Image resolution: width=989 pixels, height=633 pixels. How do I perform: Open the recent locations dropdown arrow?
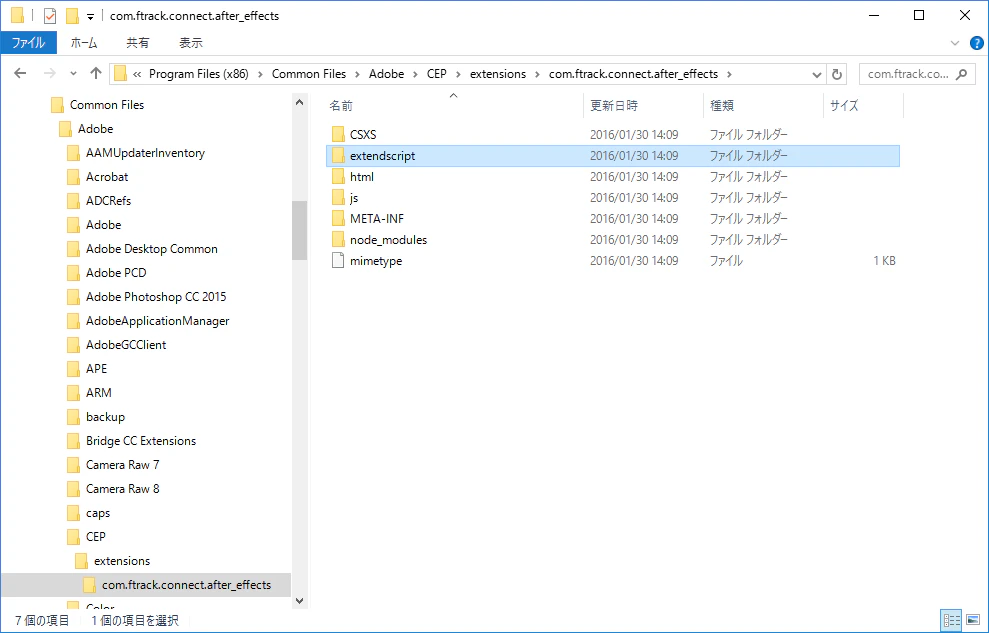coord(73,74)
